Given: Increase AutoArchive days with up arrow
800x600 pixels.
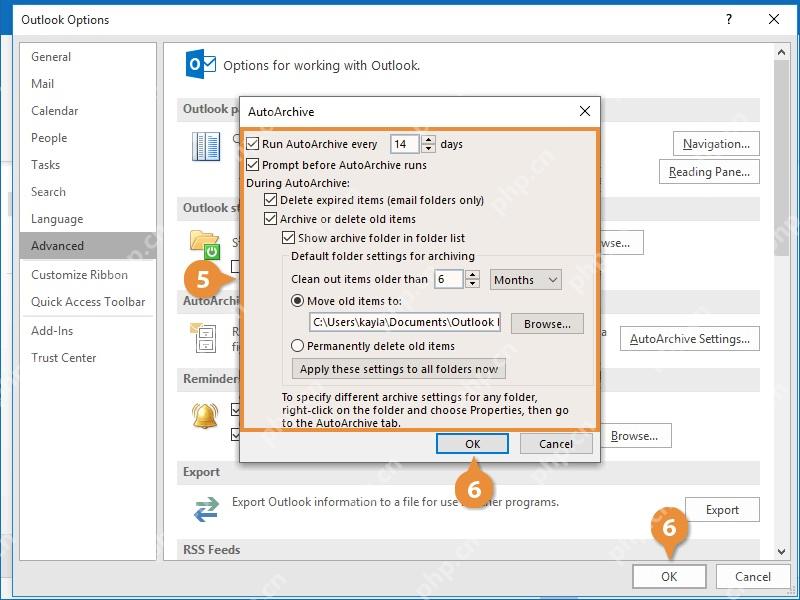Looking at the screenshot, I should tap(429, 139).
